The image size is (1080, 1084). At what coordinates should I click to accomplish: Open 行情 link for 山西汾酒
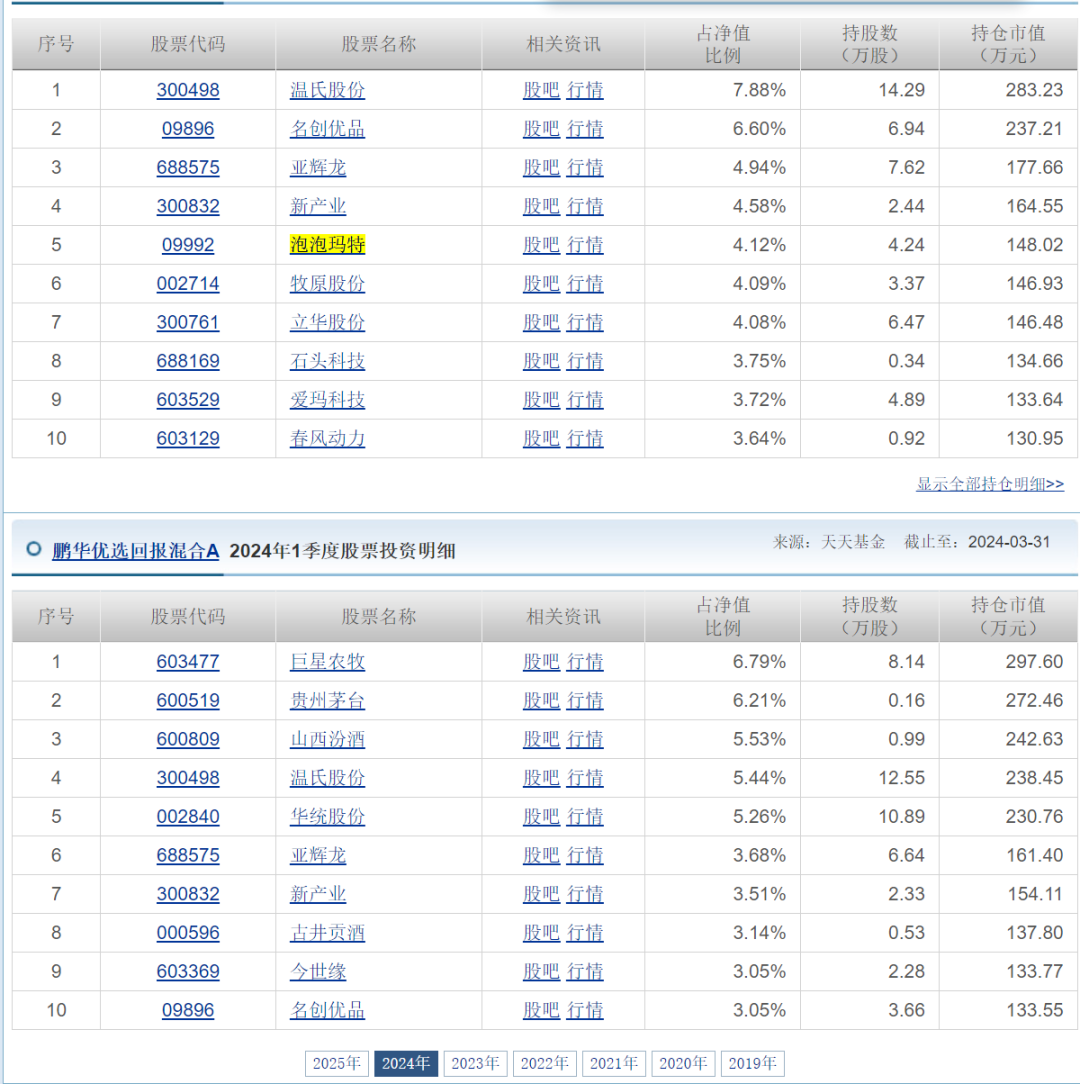click(x=585, y=739)
